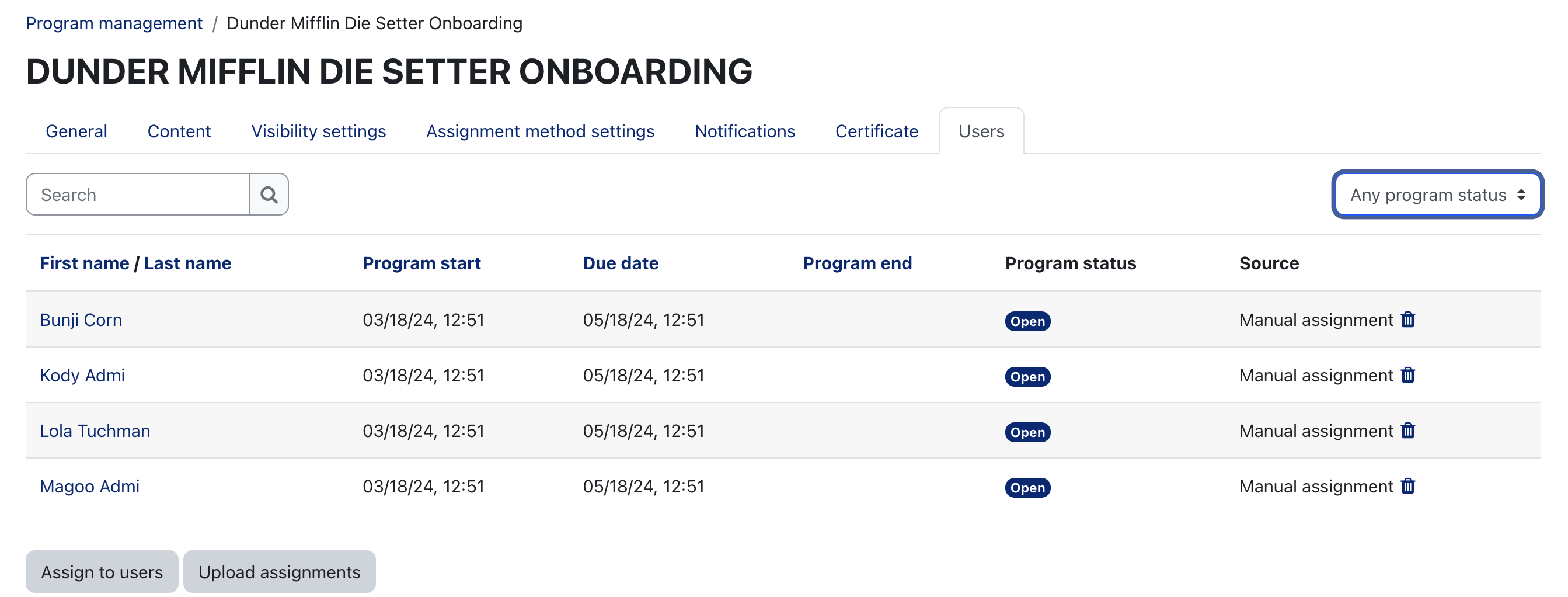Image resolution: width=1568 pixels, height=597 pixels.
Task: Open the Any program status dropdown
Action: [1437, 195]
